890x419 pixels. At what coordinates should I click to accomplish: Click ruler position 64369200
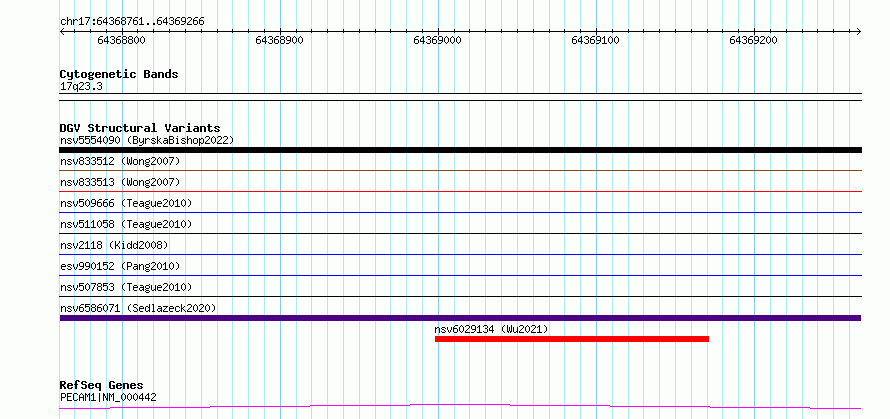click(753, 40)
